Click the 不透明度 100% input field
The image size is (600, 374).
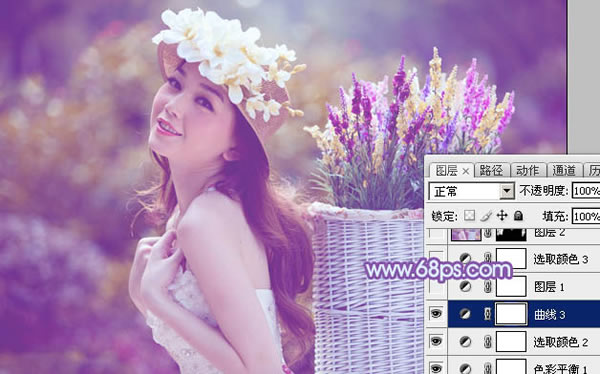586,191
